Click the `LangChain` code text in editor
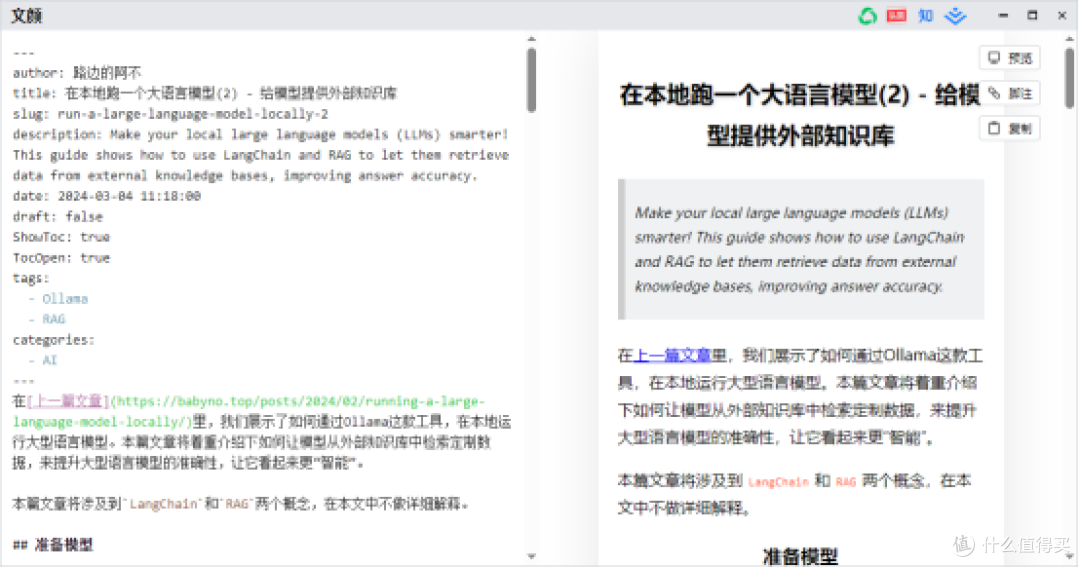Viewport: 1080px width, 567px height. click(x=163, y=504)
